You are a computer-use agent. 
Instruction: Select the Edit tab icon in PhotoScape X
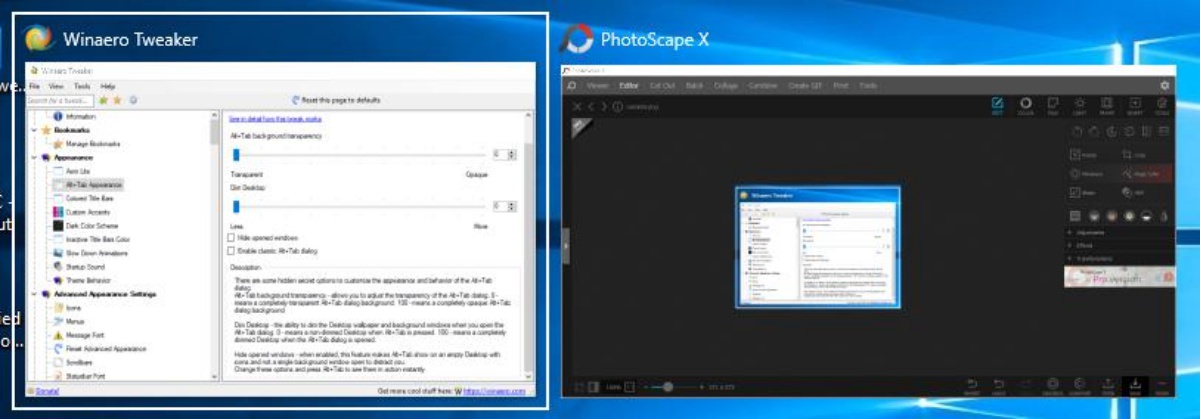(997, 104)
